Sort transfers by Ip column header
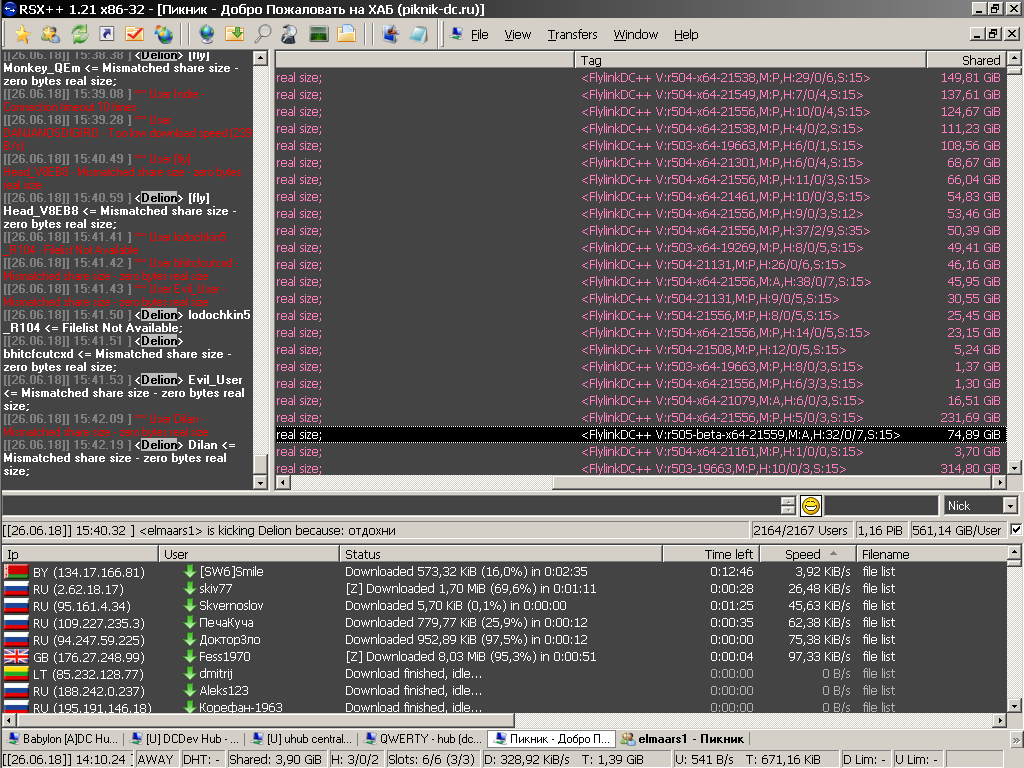1024x768 pixels. (80, 554)
